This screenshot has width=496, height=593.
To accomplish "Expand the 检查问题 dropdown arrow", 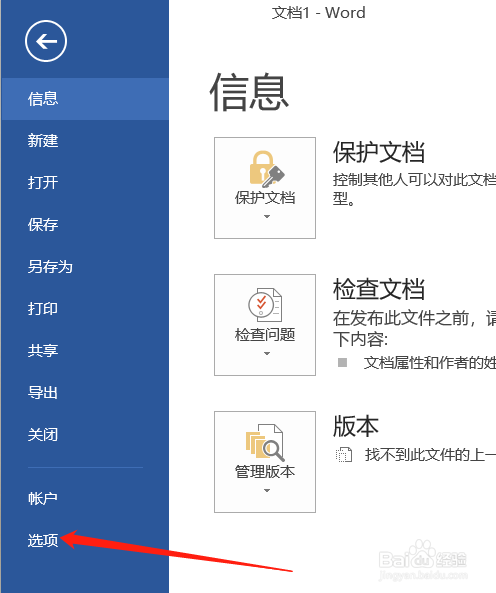I will (267, 354).
